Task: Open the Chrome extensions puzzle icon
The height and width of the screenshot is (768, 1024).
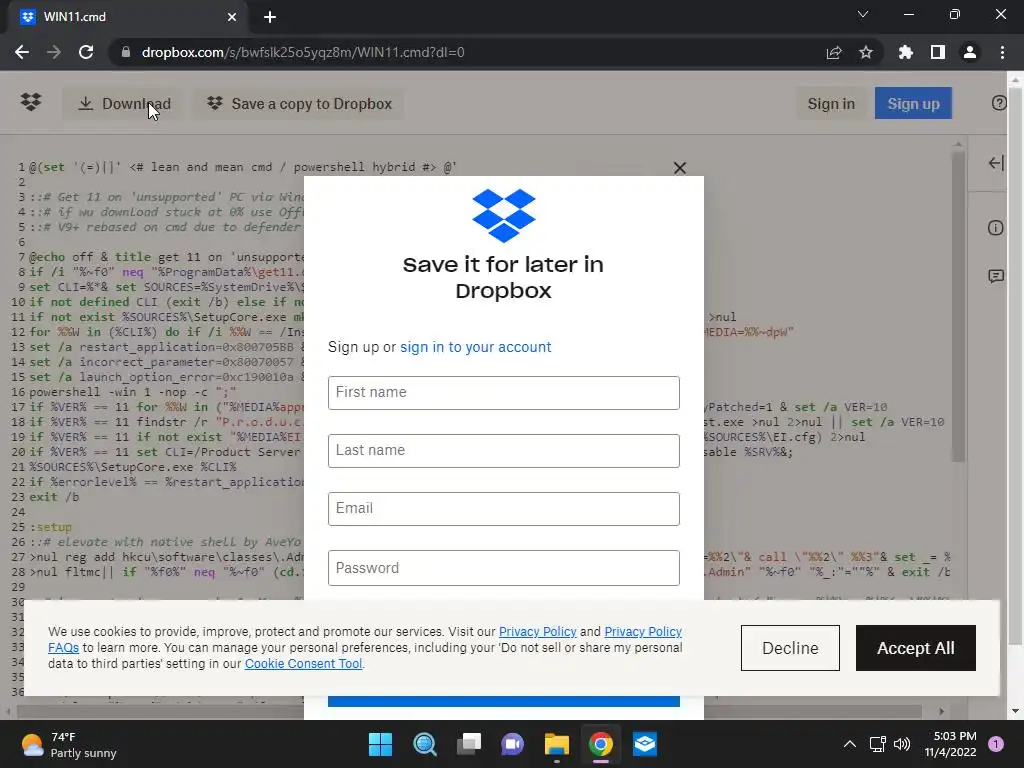Action: (x=905, y=52)
